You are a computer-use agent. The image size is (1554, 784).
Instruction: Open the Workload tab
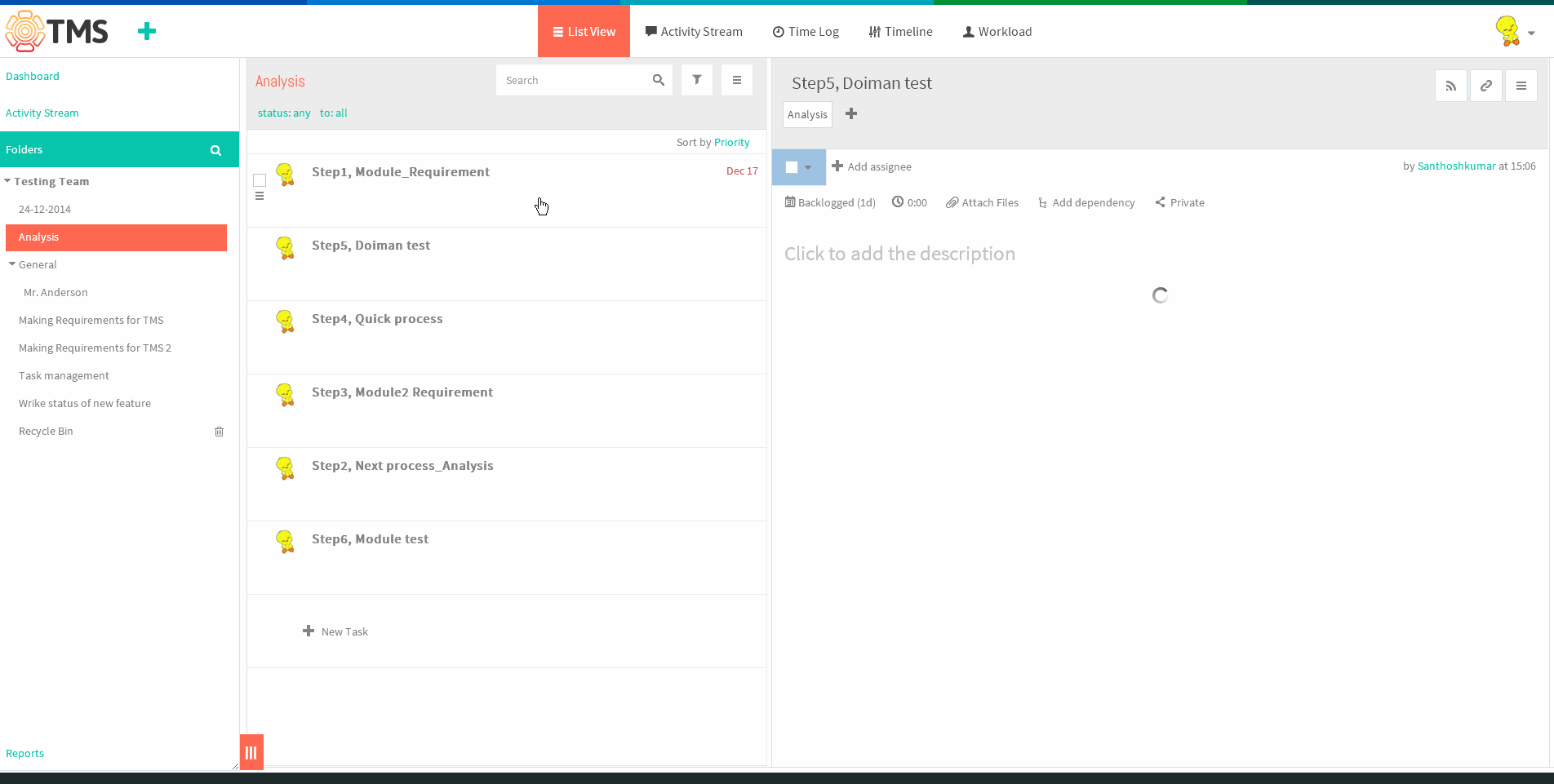pos(997,32)
